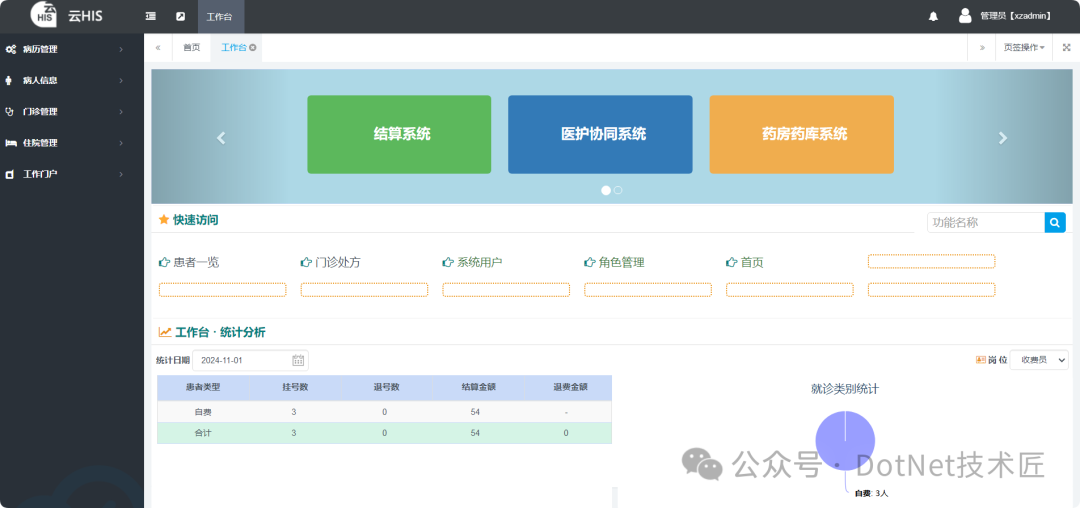This screenshot has height=508, width=1080.
Task: Open the notification bell
Action: pos(933,17)
